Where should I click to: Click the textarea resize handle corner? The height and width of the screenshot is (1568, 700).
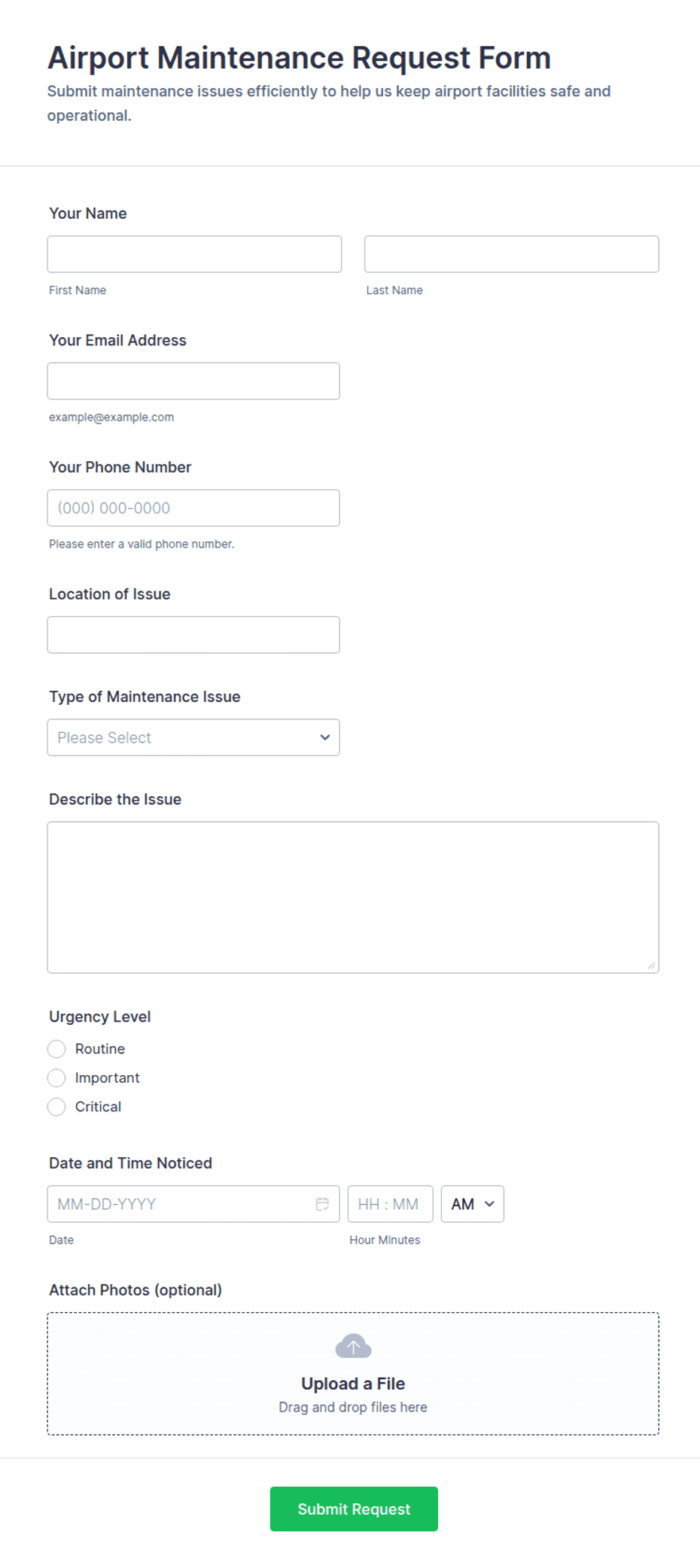pyautogui.click(x=651, y=965)
